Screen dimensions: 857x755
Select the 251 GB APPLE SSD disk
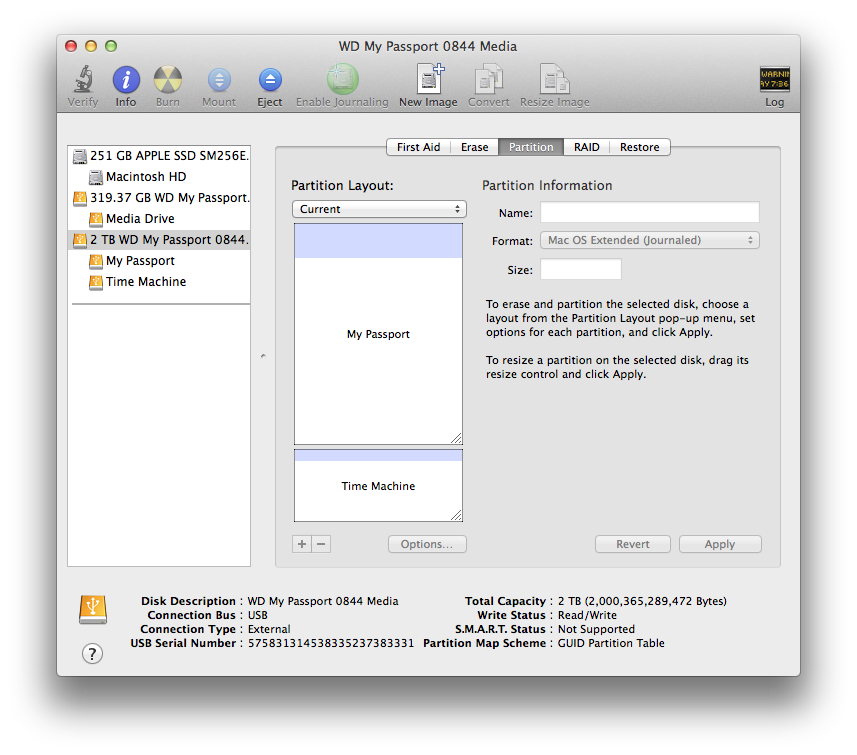(159, 156)
